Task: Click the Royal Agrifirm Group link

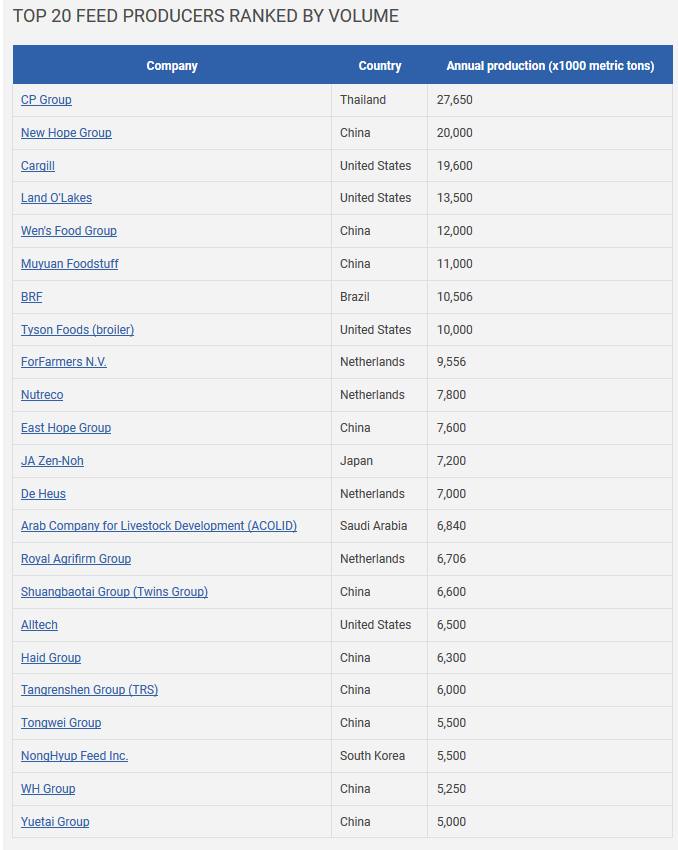Action: click(76, 559)
